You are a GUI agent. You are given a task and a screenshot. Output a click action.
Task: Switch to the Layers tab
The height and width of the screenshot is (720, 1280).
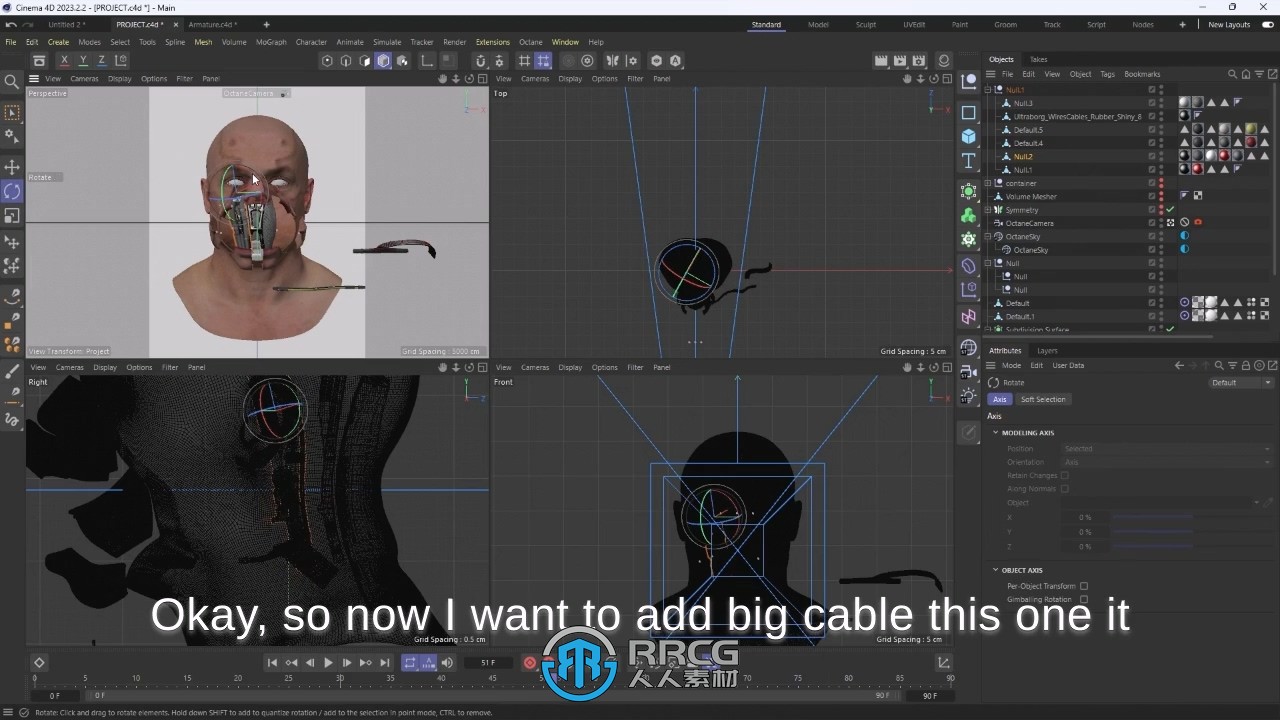1047,351
